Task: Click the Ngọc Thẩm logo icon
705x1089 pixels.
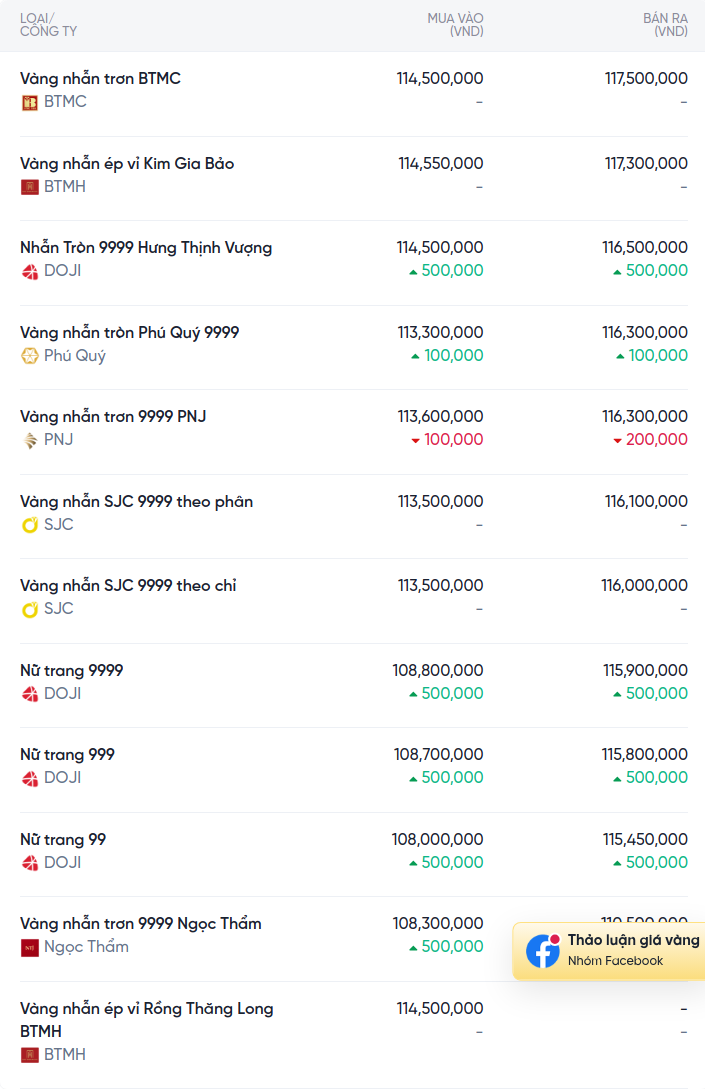Action: coord(29,947)
